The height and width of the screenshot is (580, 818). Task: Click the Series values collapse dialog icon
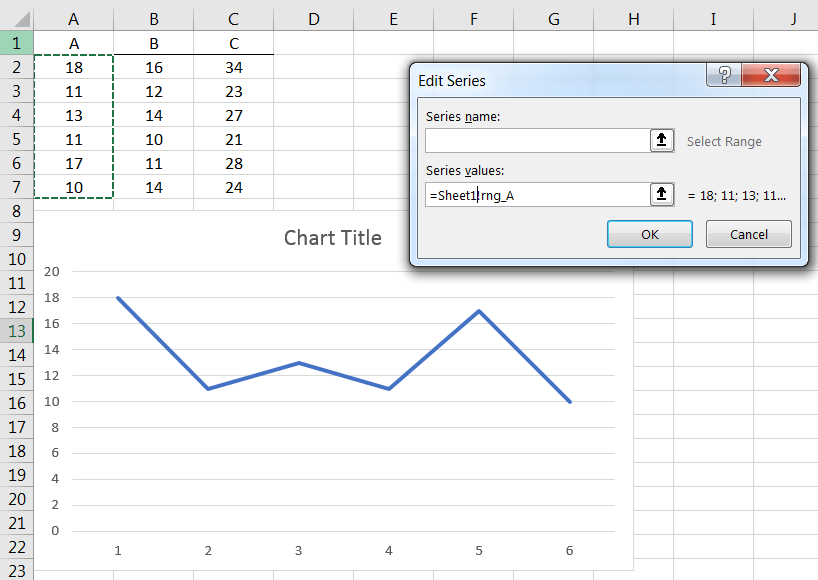662,194
